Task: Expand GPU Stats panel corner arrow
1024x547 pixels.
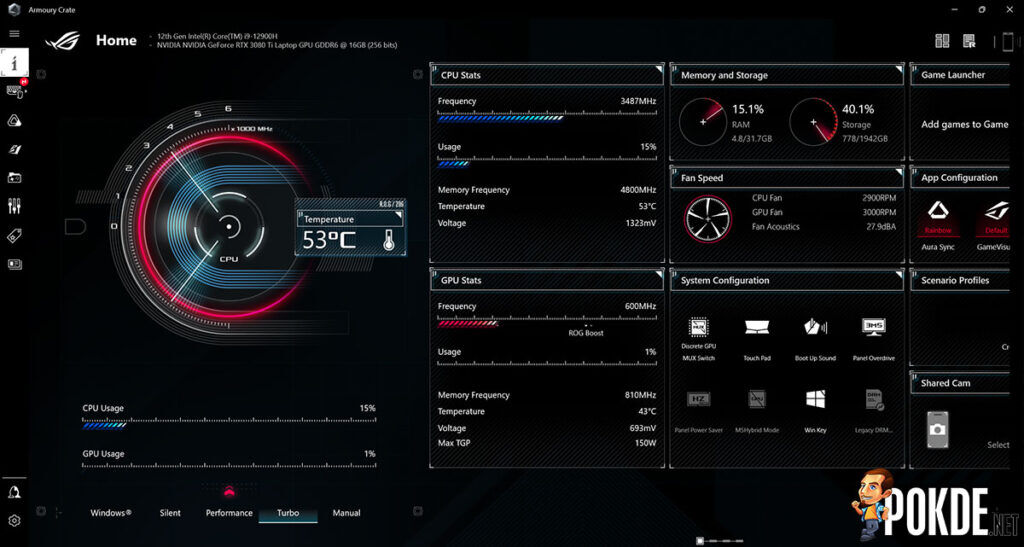Action: tap(658, 274)
